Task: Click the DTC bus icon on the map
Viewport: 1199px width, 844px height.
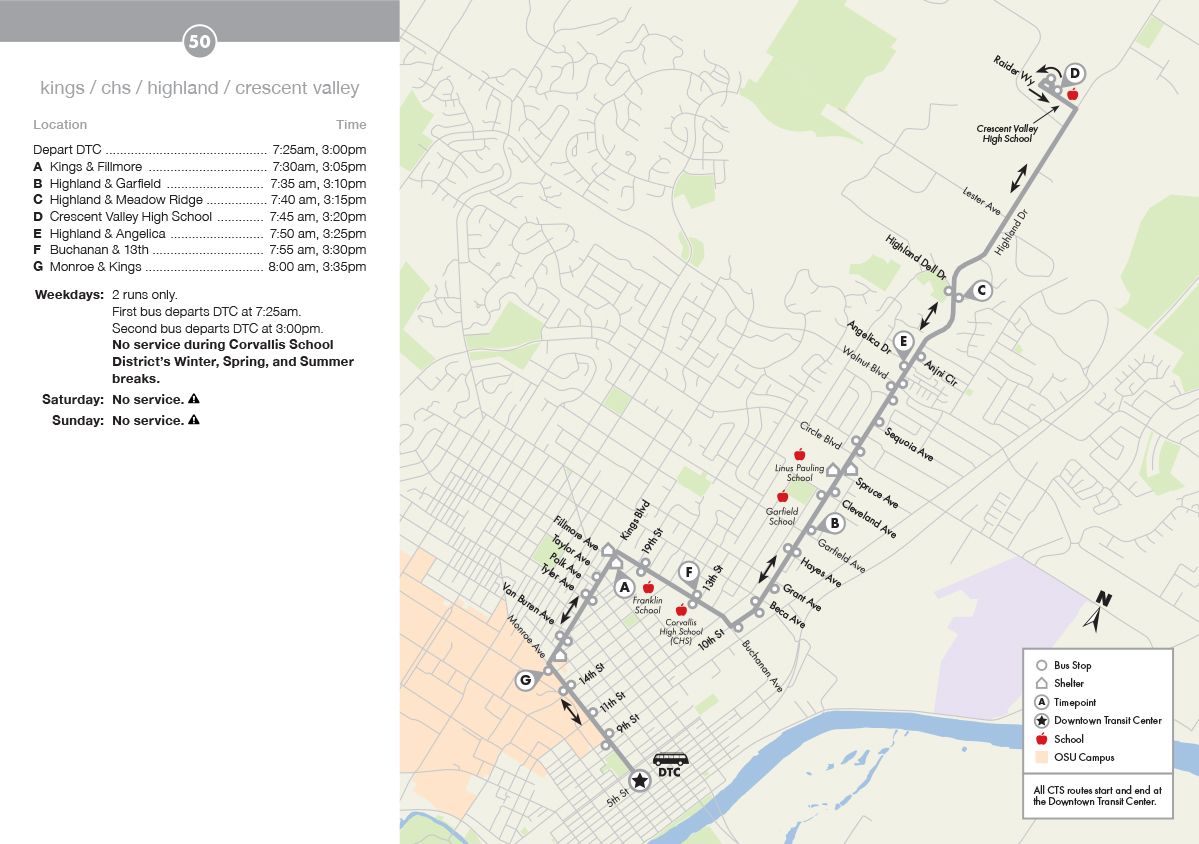Action: click(x=670, y=759)
